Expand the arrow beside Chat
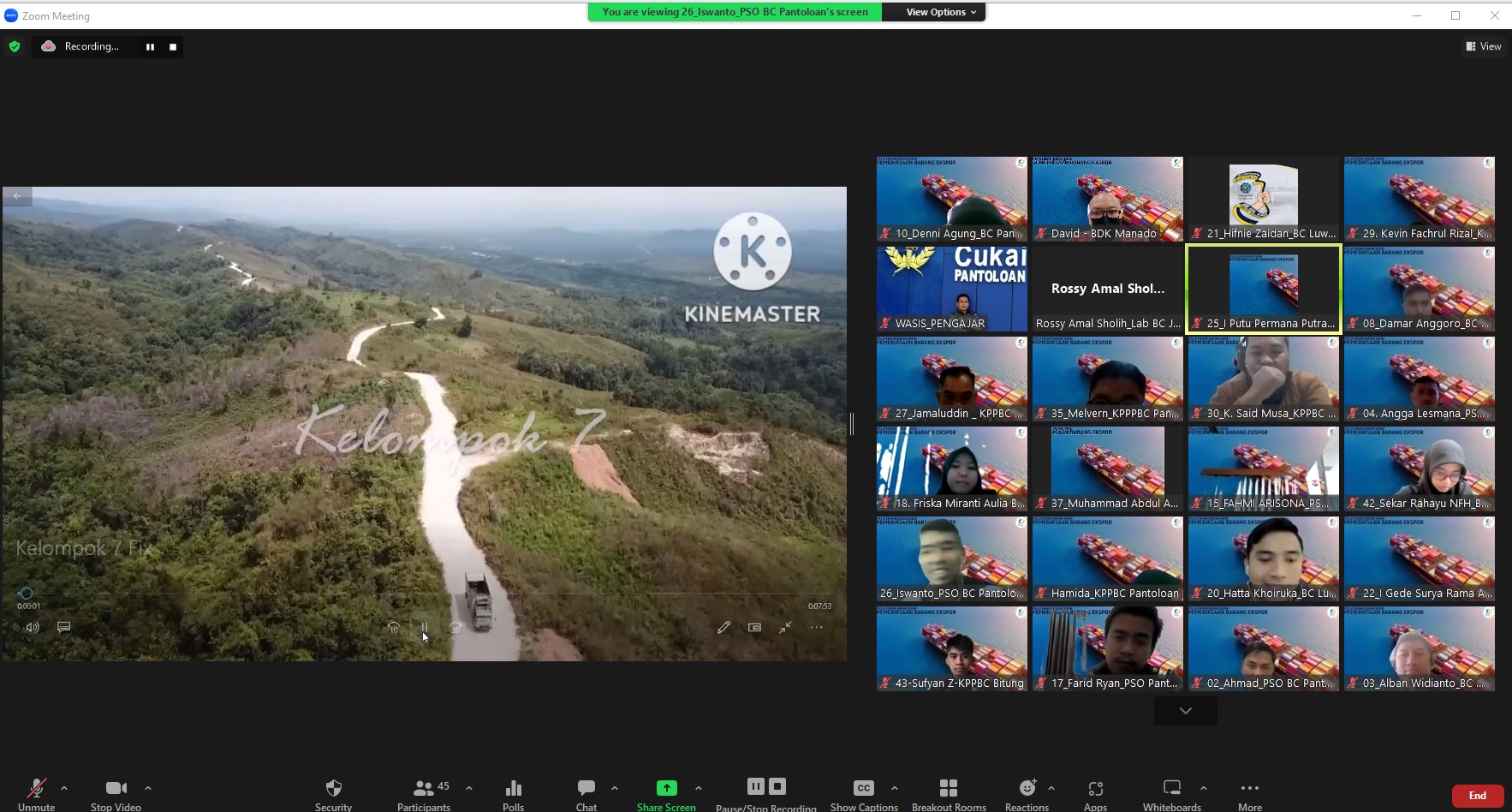The image size is (1512, 812). pyautogui.click(x=615, y=788)
